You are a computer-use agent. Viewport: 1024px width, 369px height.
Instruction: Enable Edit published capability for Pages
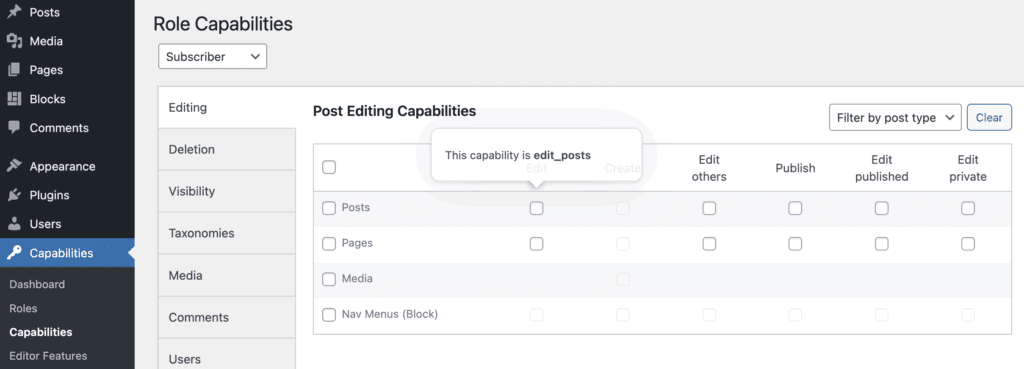[882, 244]
